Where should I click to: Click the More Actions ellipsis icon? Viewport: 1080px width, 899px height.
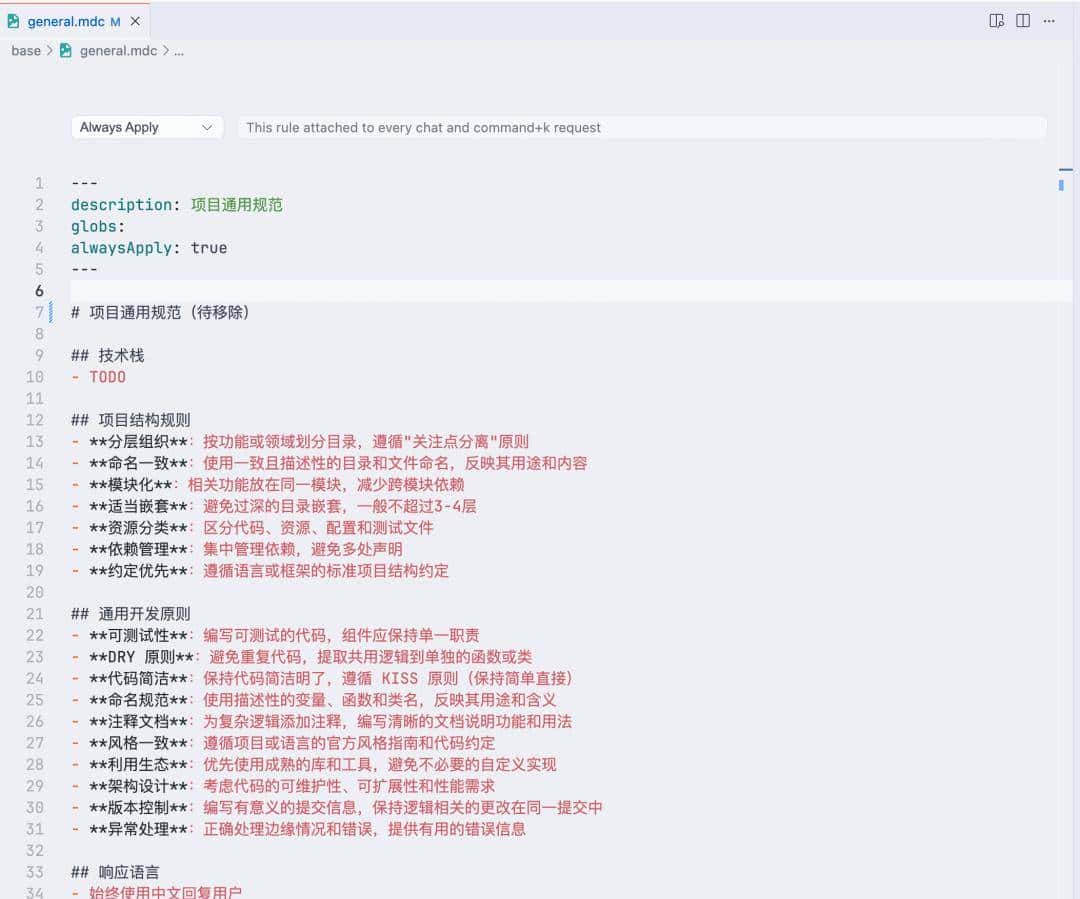click(x=1050, y=20)
